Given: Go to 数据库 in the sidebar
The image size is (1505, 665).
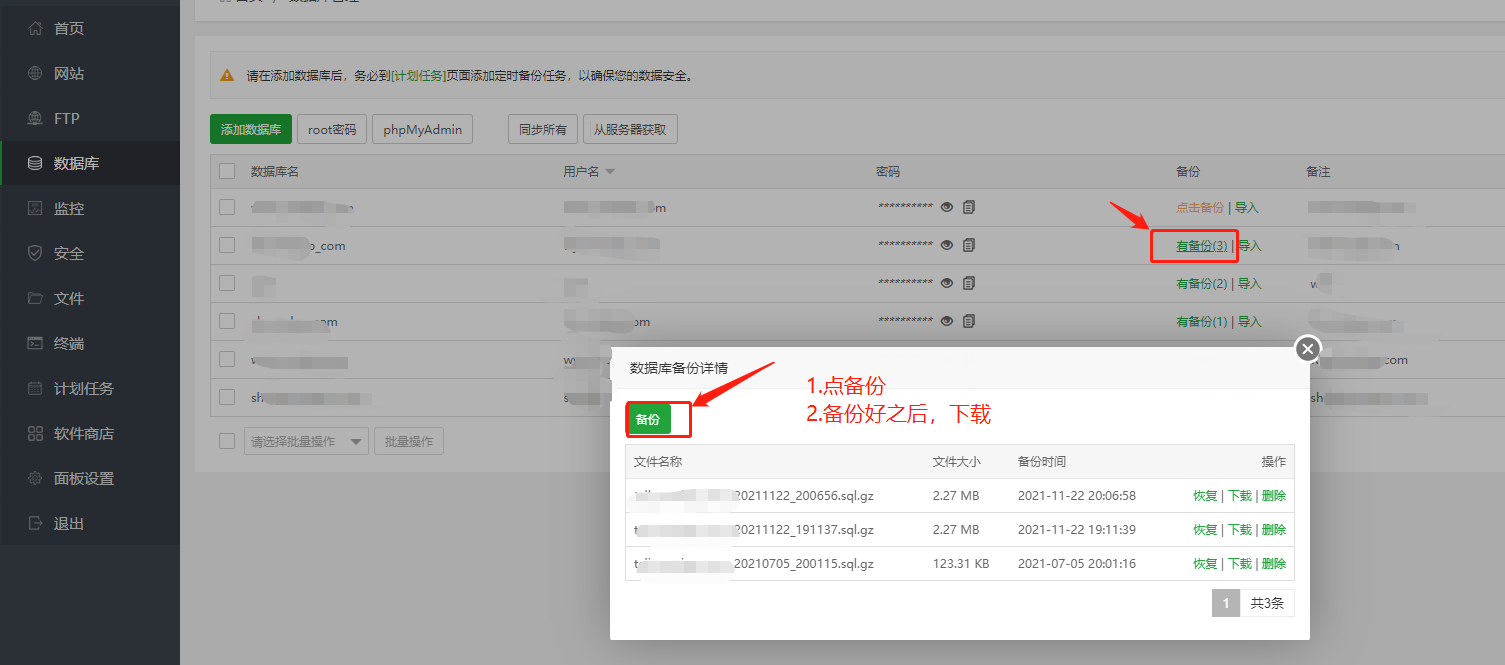Looking at the screenshot, I should pyautogui.click(x=90, y=163).
